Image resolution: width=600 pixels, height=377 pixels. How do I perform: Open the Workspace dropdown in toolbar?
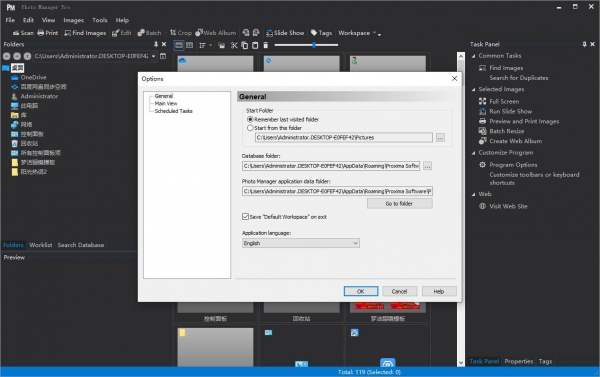click(357, 33)
